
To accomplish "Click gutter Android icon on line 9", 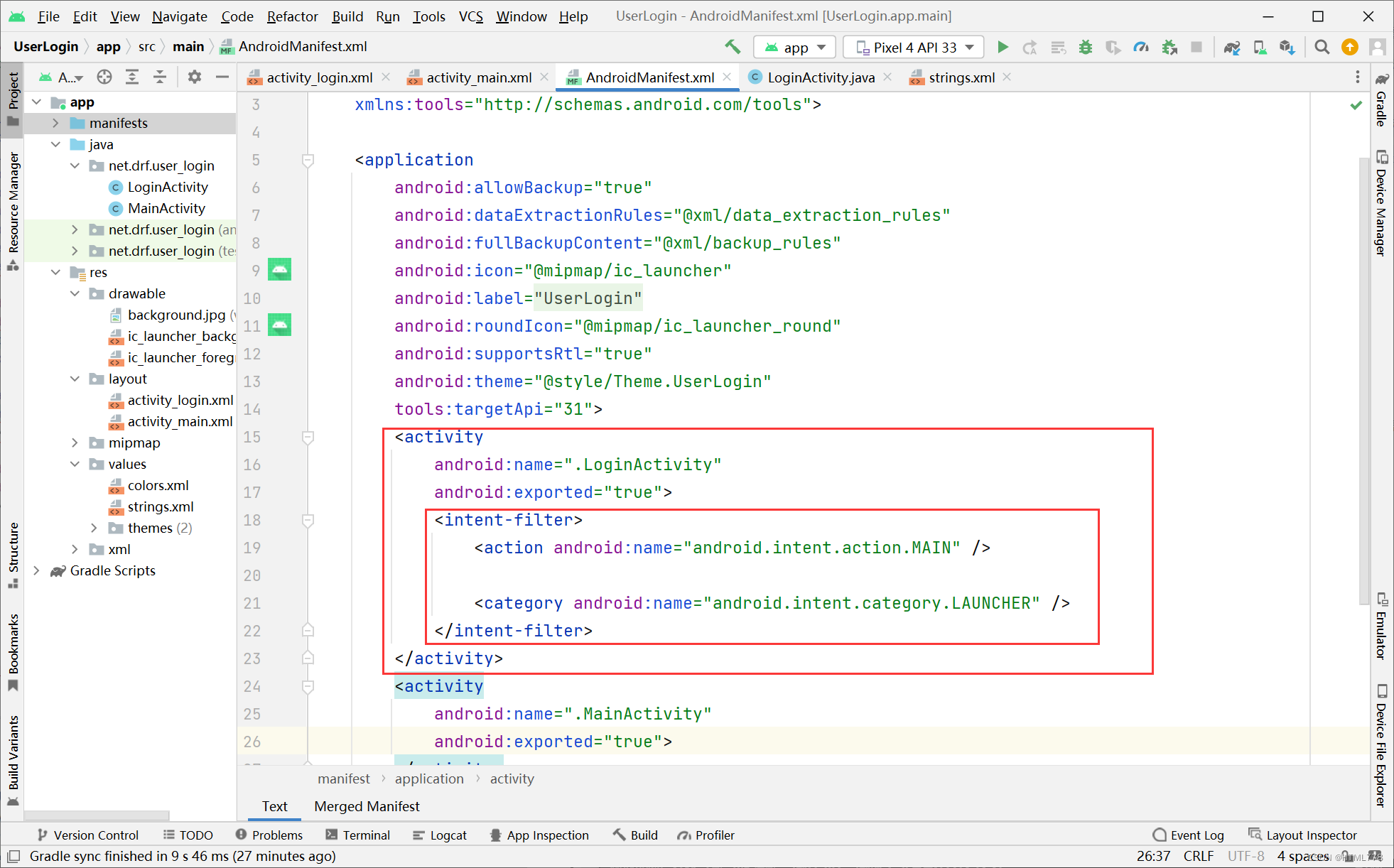I will point(279,270).
